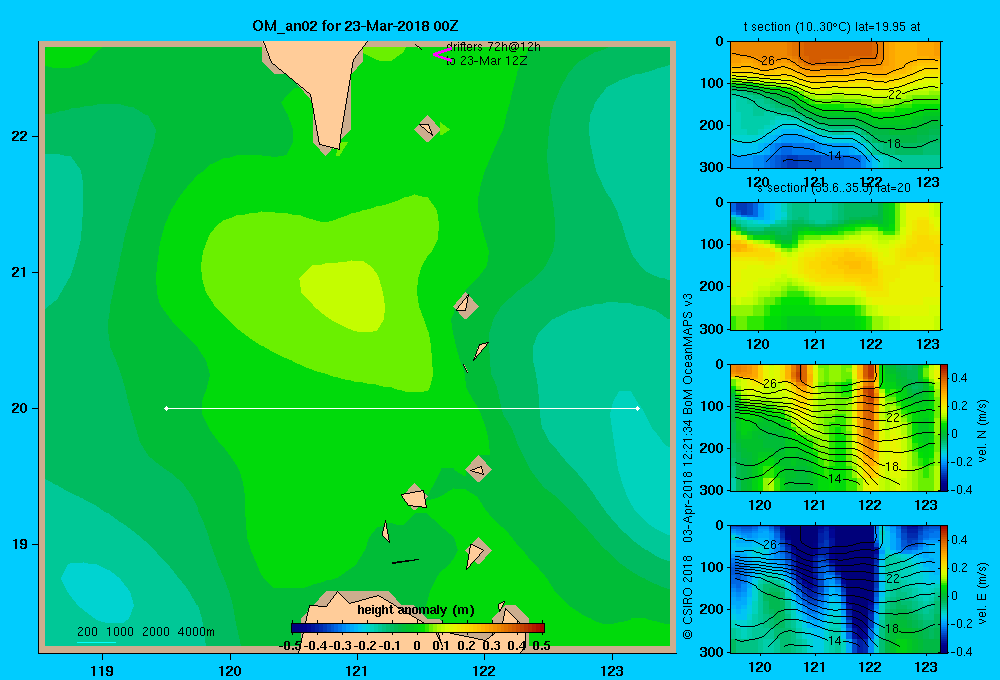Click the -0.5 tick on height anomaly bar
This screenshot has width=1000, height=680.
tap(291, 646)
